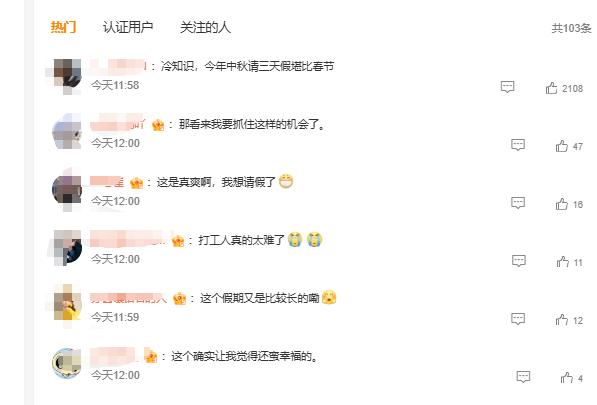Screen dimensions: 597x405
Task: Reply to the 这个确实让我觉得还蛮幸福的 comment
Action: pyautogui.click(x=523, y=376)
